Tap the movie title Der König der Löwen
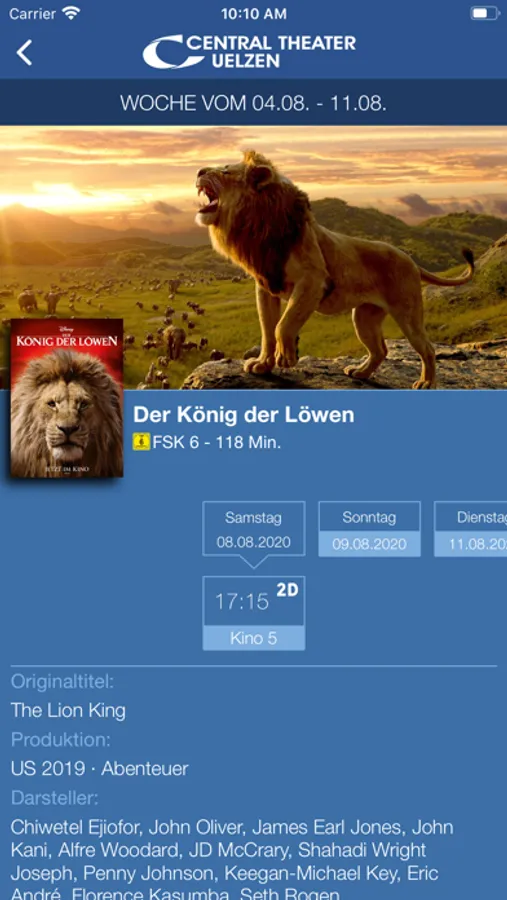 [x=243, y=415]
